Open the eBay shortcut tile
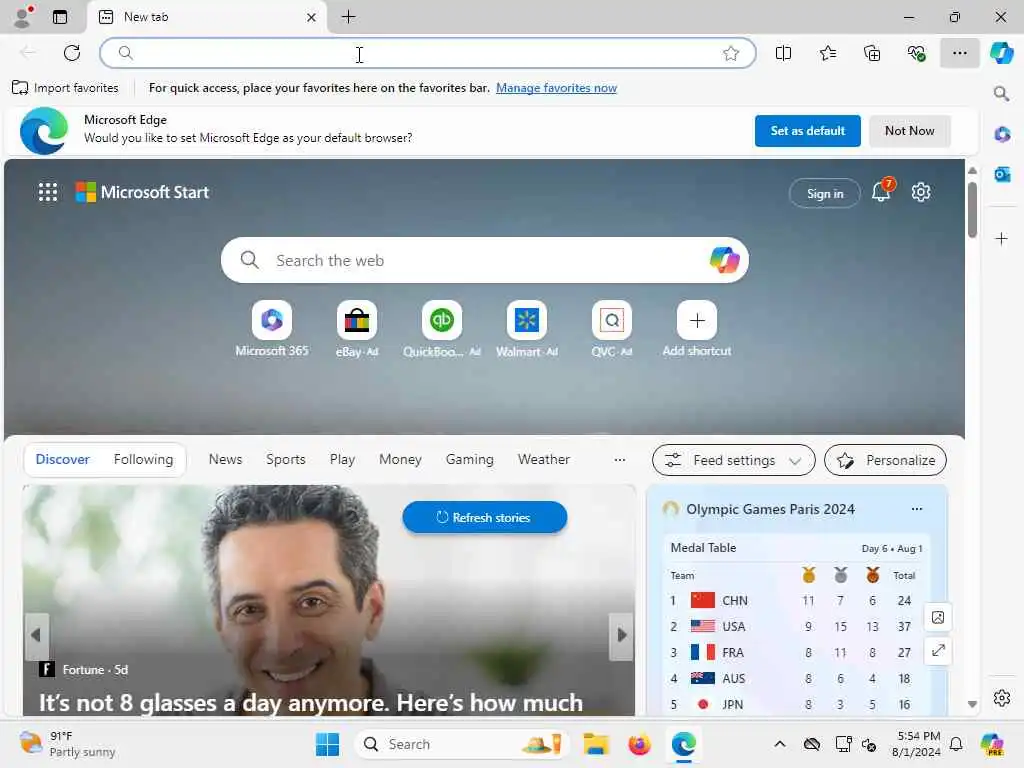This screenshot has height=768, width=1024. tap(357, 329)
